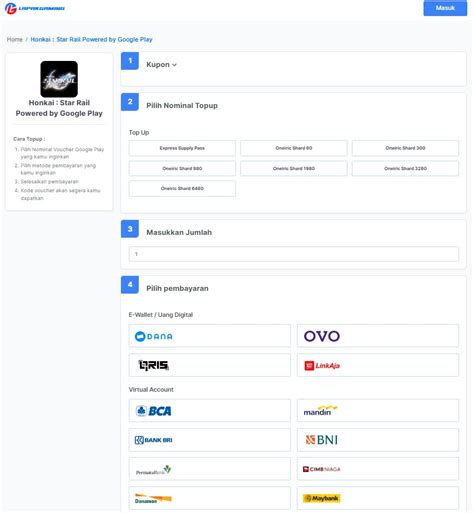Choose OVO e-wallet payment
The width and height of the screenshot is (474, 513).
coord(378,336)
